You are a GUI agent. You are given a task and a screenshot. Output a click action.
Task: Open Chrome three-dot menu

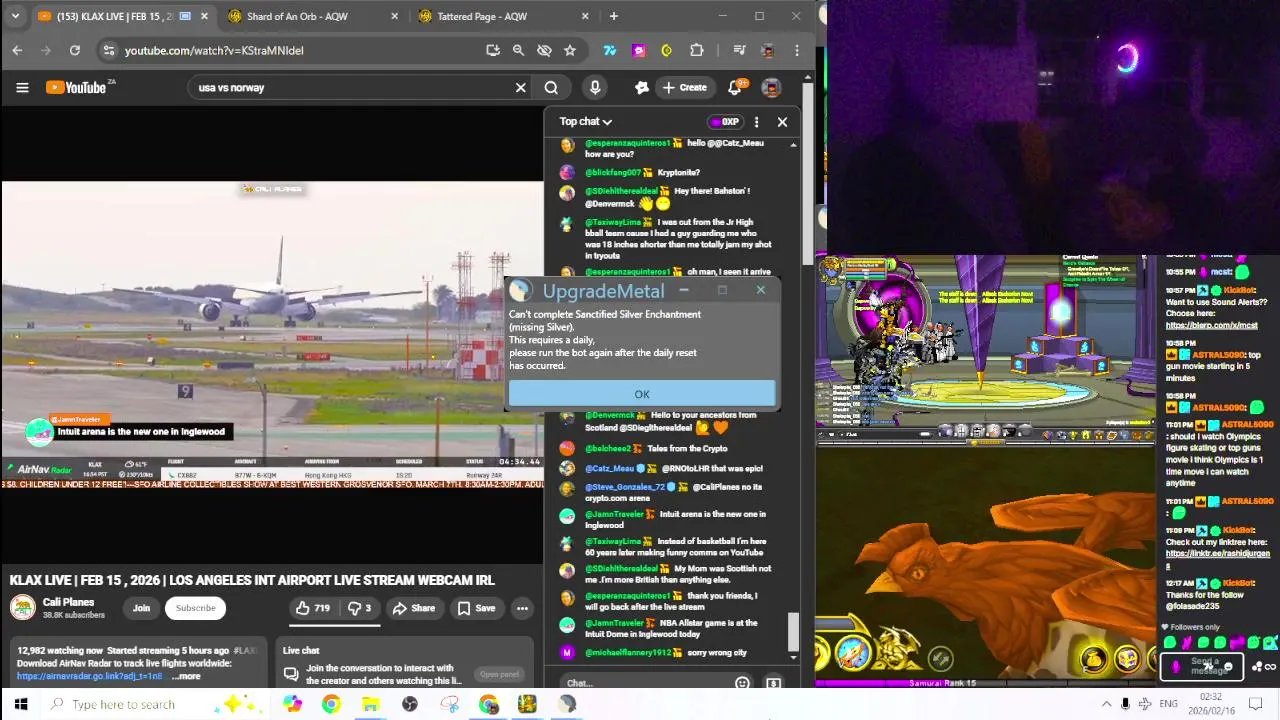797,50
